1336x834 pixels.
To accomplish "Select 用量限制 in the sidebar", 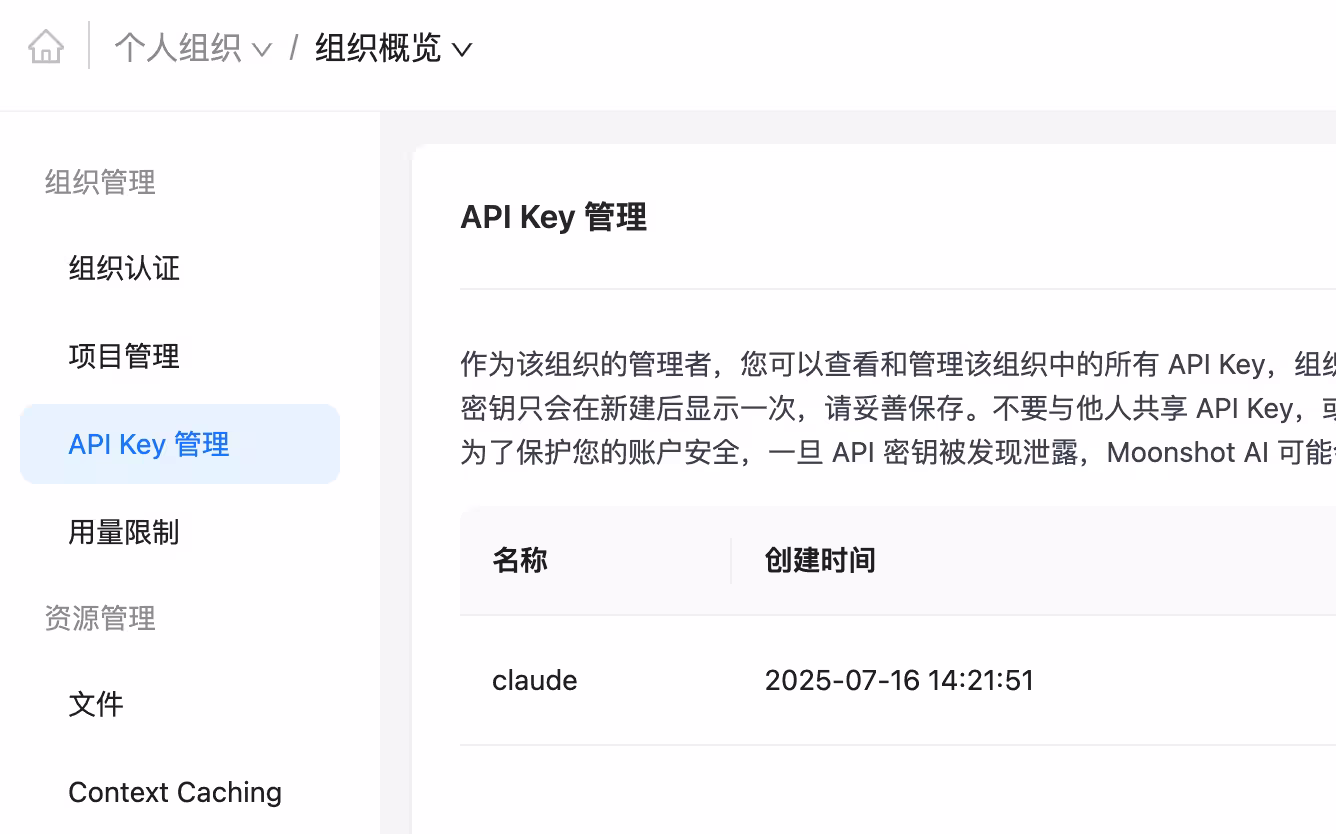I will [122, 532].
